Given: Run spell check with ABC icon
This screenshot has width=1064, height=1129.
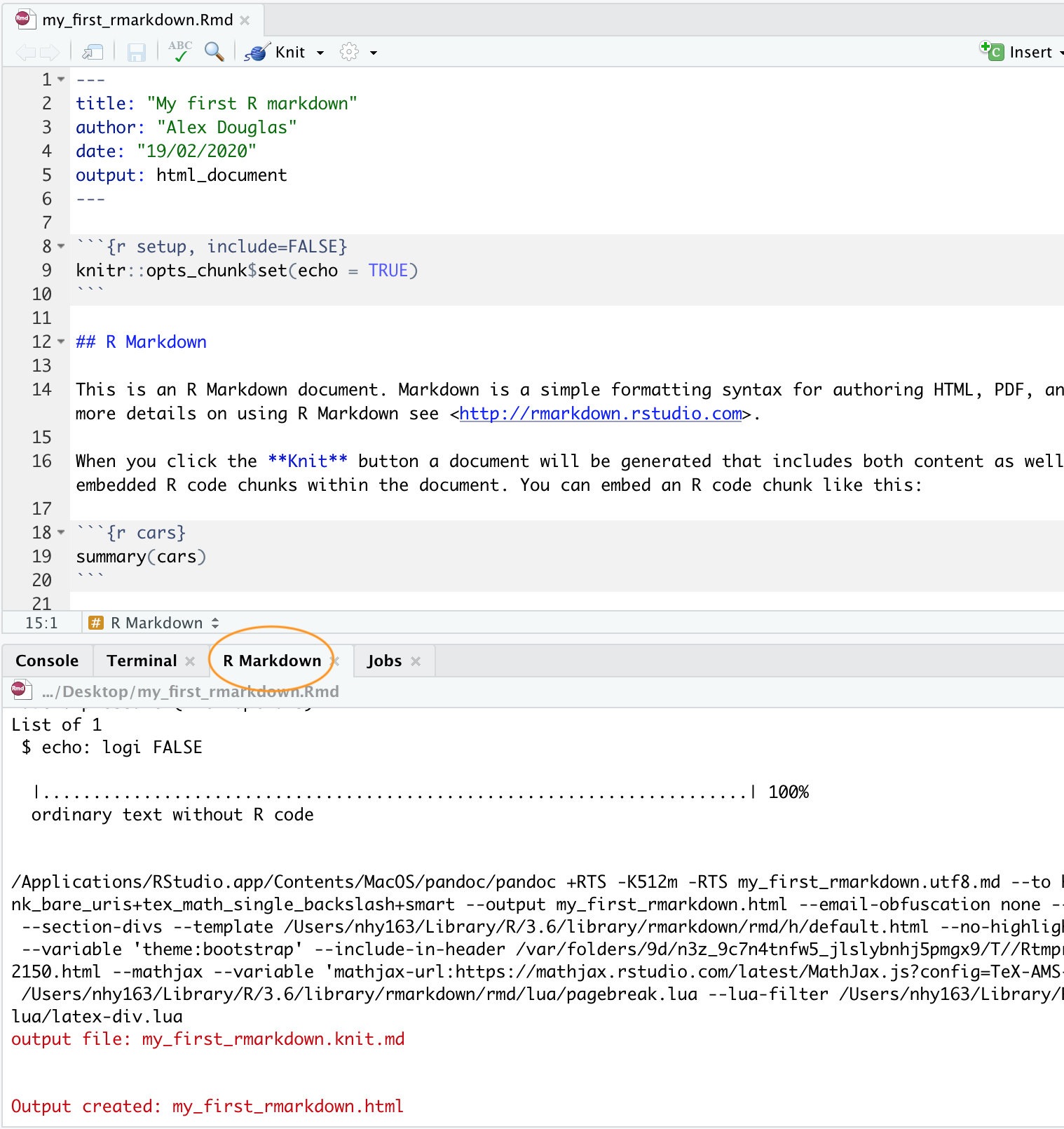Looking at the screenshot, I should (x=180, y=51).
